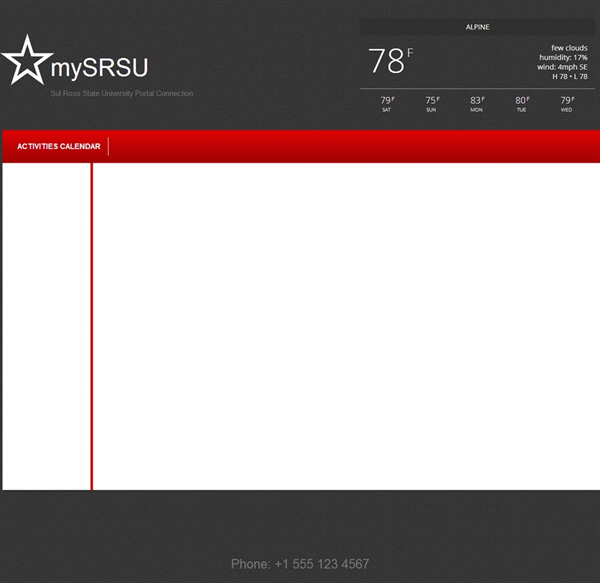Open the Activities Calendar menu item
Image resolution: width=600 pixels, height=583 pixels.
tap(59, 147)
